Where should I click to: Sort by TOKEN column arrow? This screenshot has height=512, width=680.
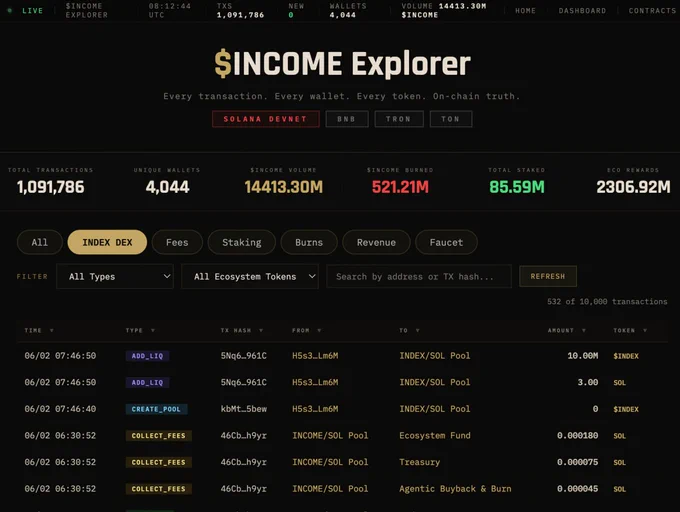pyautogui.click(x=645, y=331)
